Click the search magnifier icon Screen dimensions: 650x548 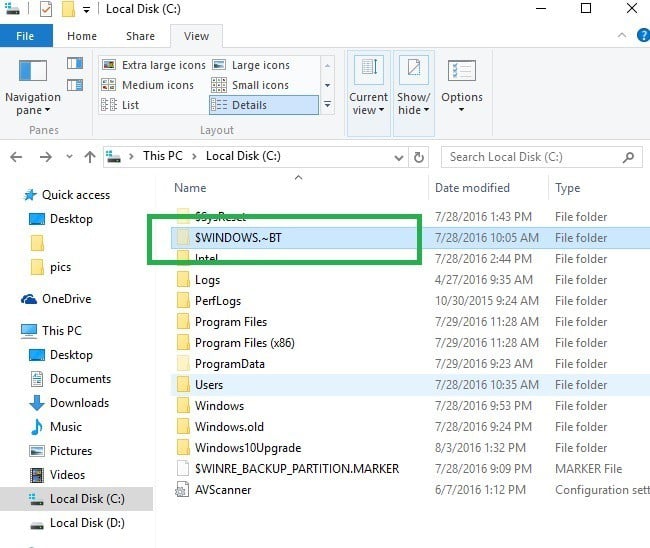[628, 157]
